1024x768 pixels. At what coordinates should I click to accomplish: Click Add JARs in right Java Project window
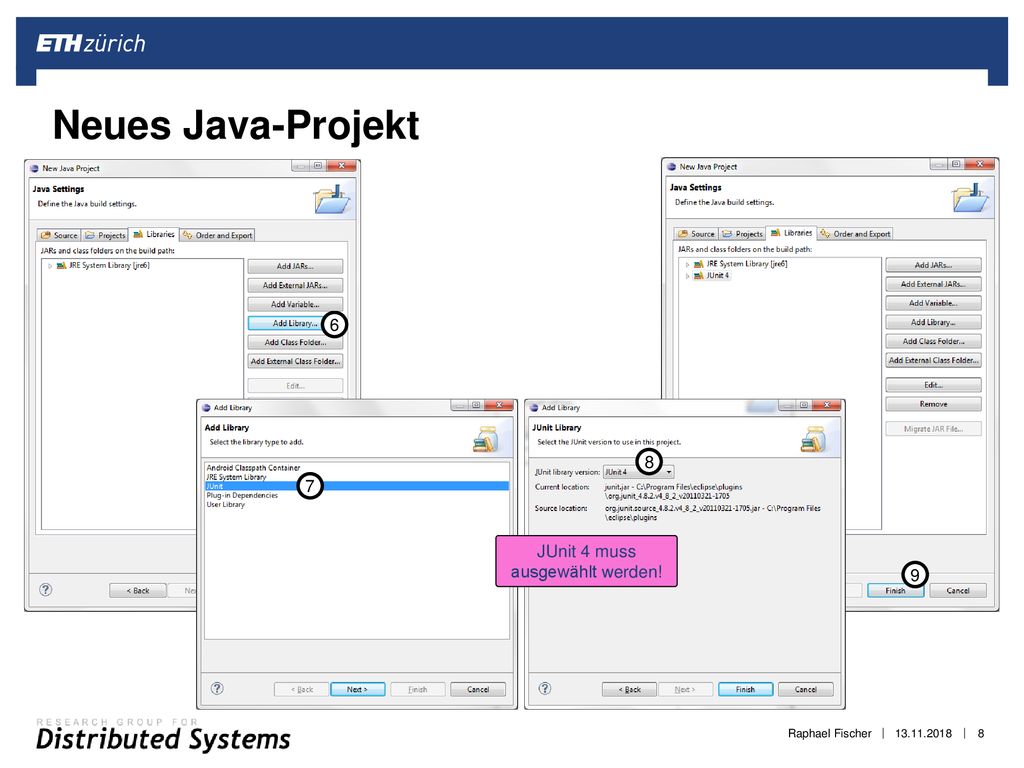(933, 265)
